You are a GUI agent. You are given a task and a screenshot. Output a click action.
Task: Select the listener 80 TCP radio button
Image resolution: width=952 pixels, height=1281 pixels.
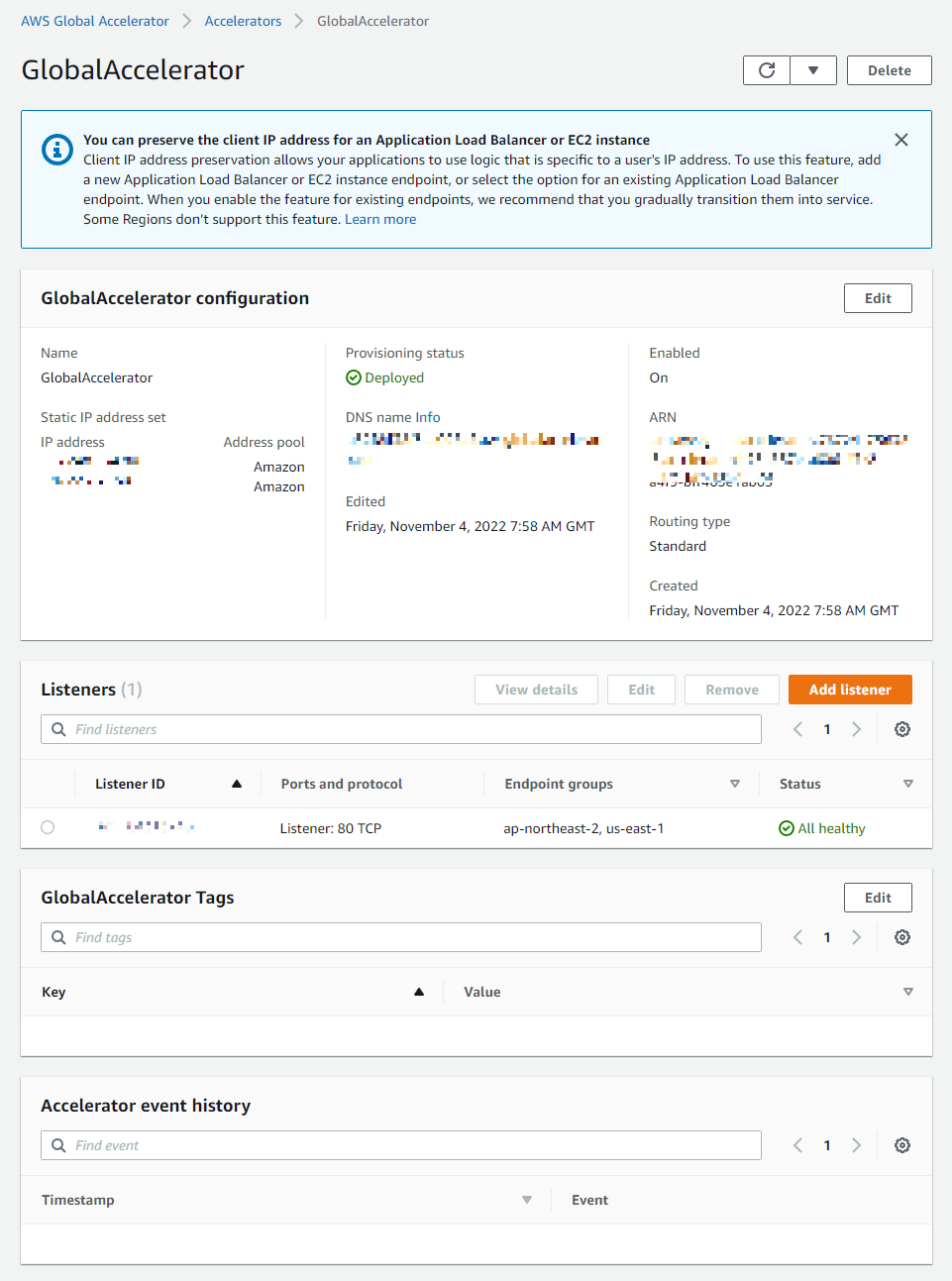pyautogui.click(x=48, y=827)
